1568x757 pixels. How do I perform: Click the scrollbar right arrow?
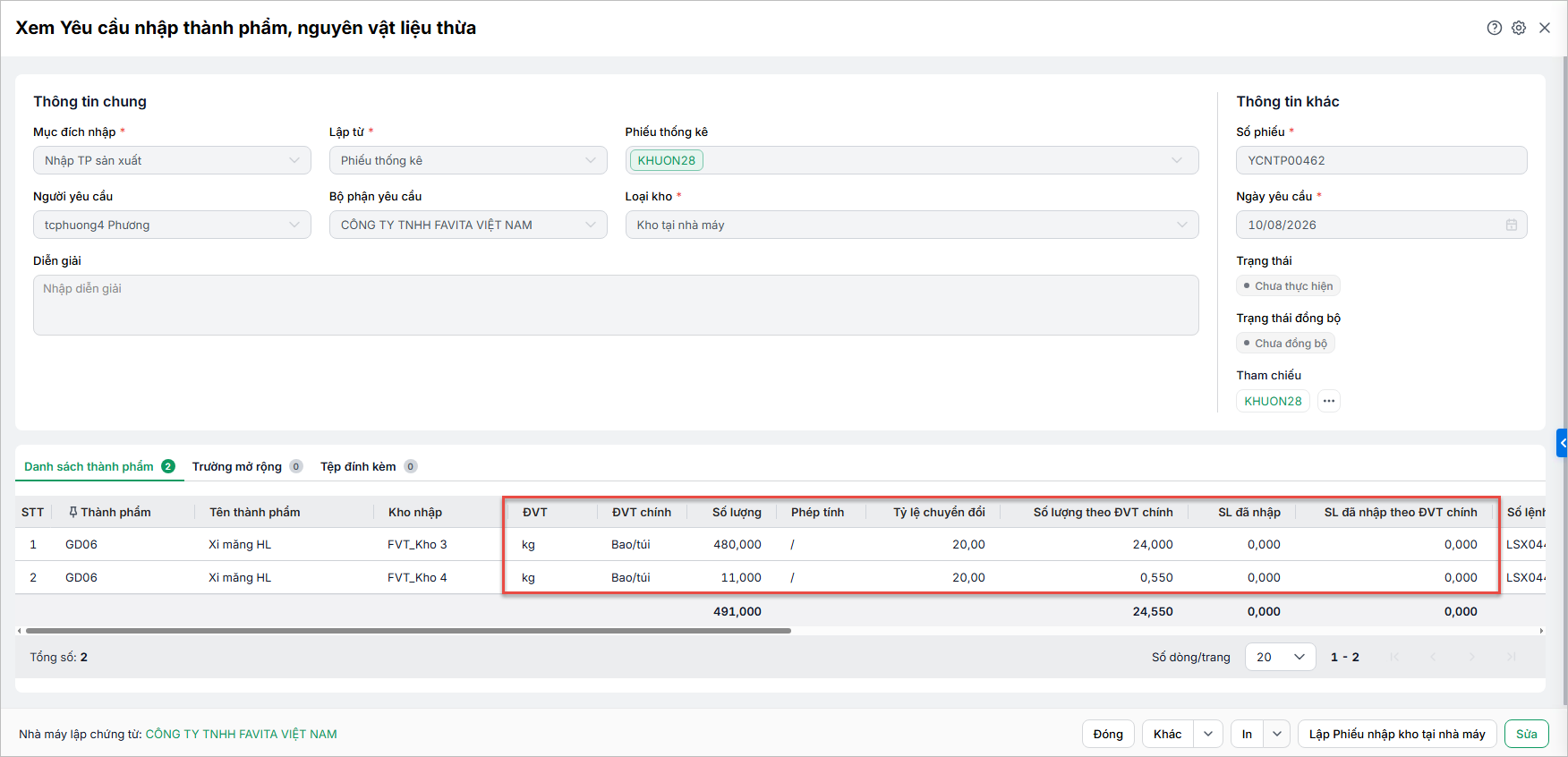(1541, 631)
